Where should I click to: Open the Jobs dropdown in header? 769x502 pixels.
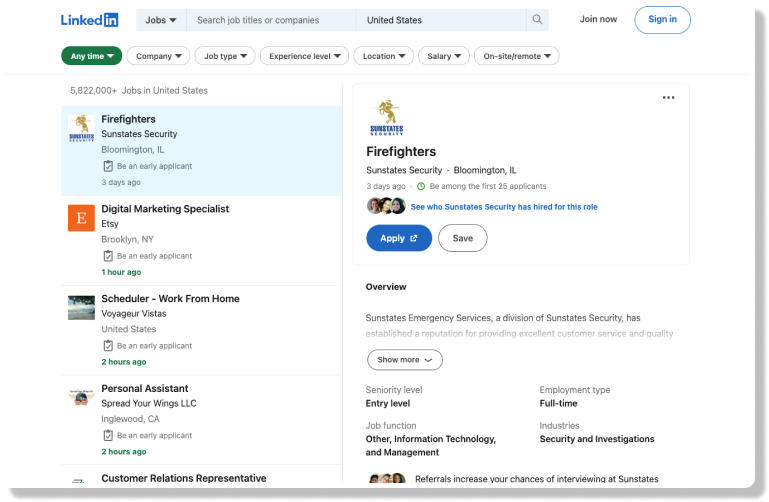pos(161,20)
